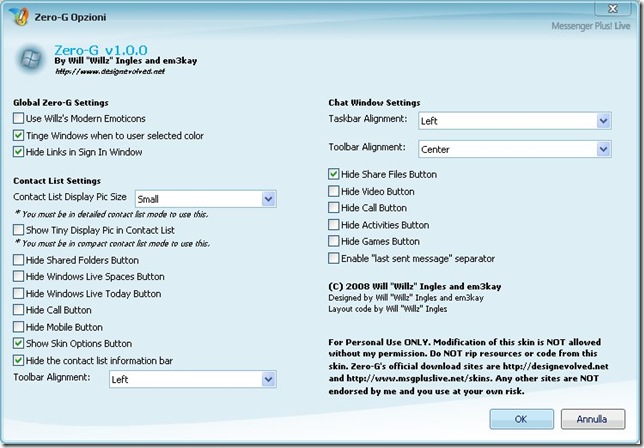Click the compact contact list mode note
Viewport: 644px width, 448px height.
click(x=112, y=244)
